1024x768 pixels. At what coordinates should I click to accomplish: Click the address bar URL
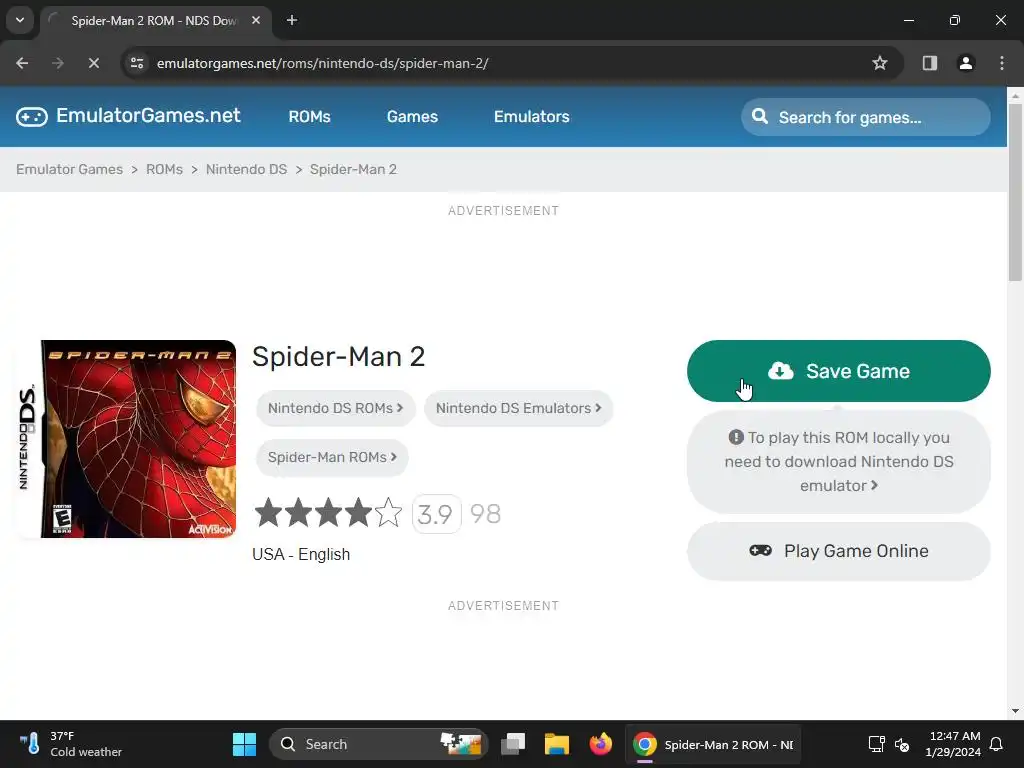[323, 63]
